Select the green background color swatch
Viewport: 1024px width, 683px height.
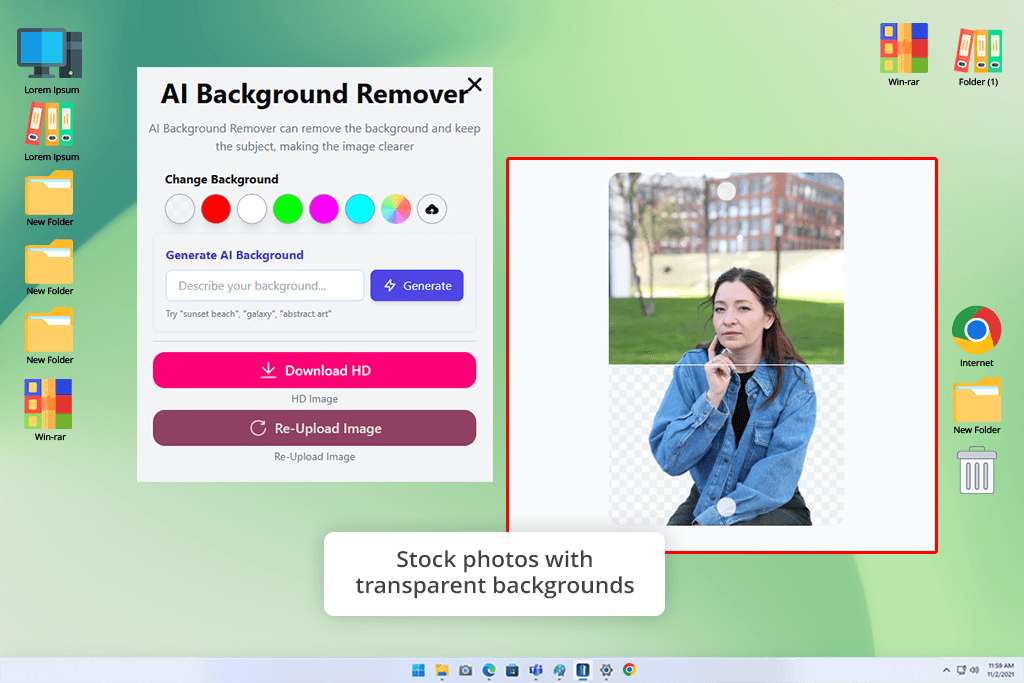point(288,209)
